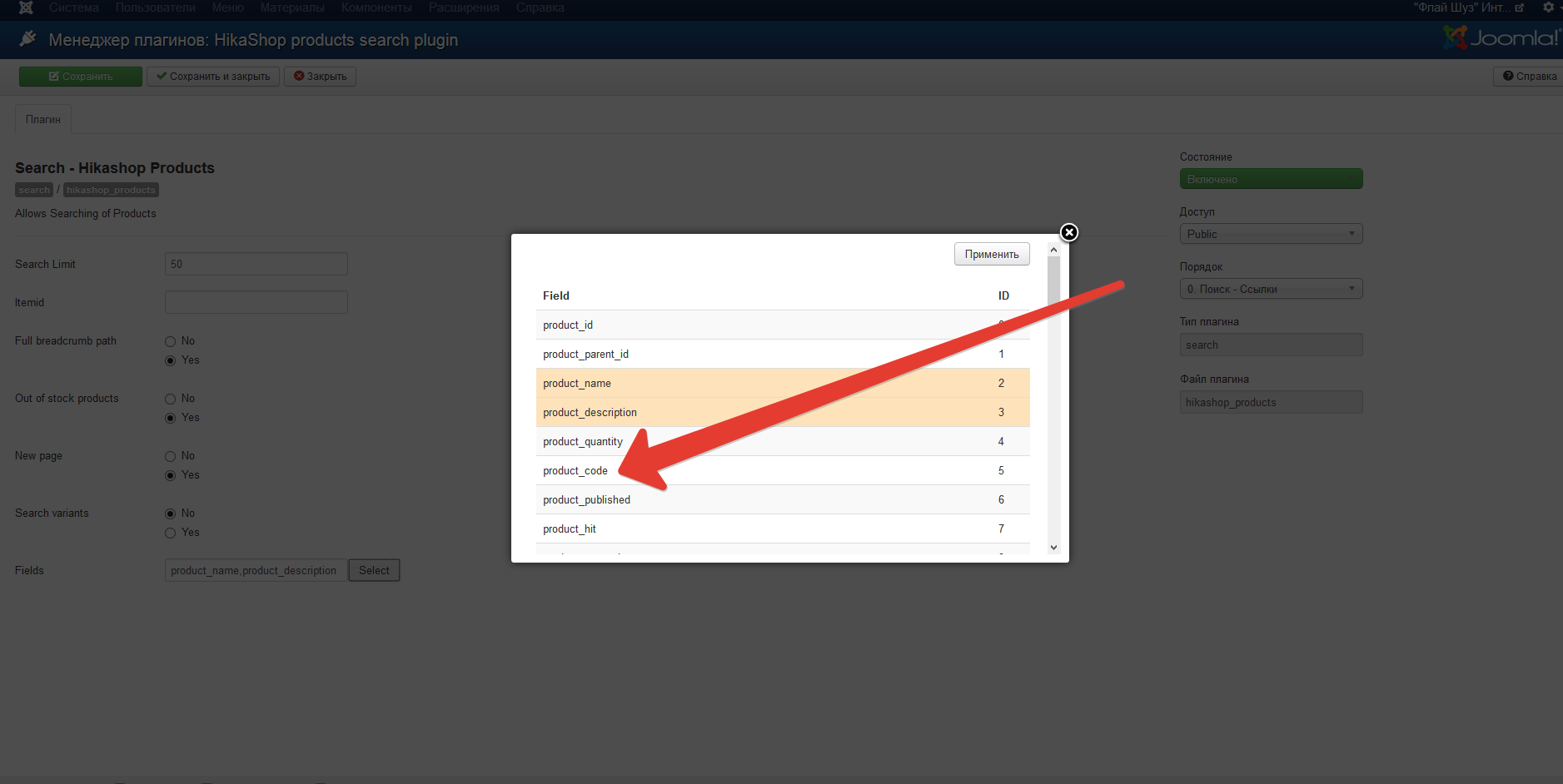Image resolution: width=1563 pixels, height=784 pixels.
Task: Click the scrollbar down arrow in the popup
Action: click(x=1053, y=547)
